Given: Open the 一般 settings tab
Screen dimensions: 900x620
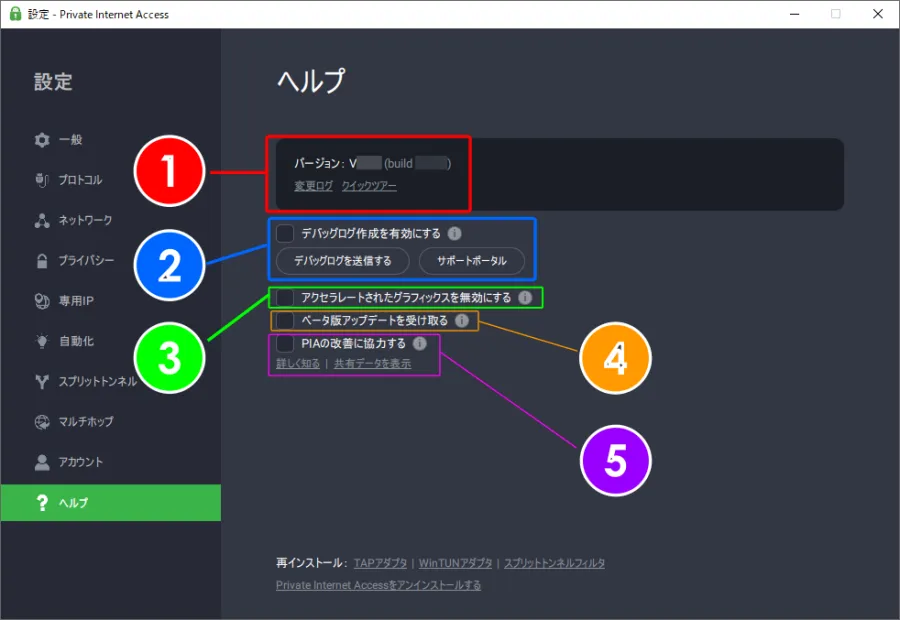Looking at the screenshot, I should pos(111,140).
